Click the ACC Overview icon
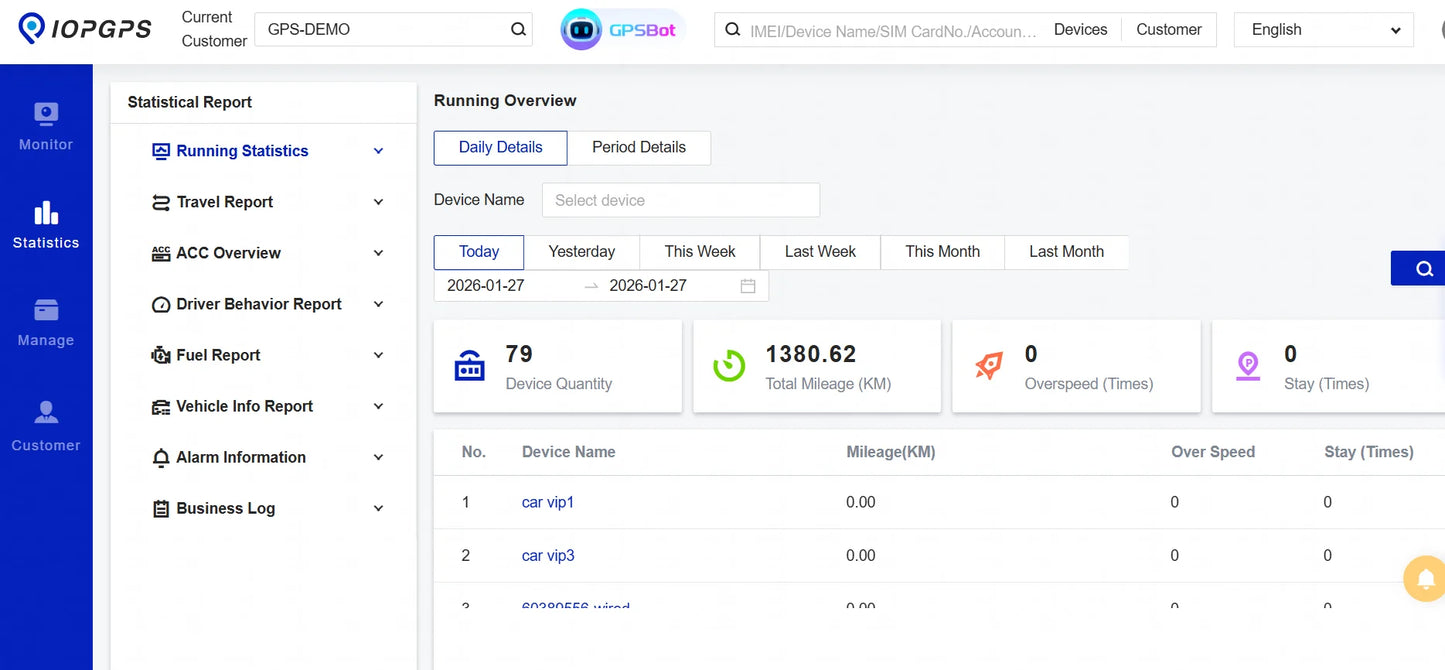 (x=161, y=253)
